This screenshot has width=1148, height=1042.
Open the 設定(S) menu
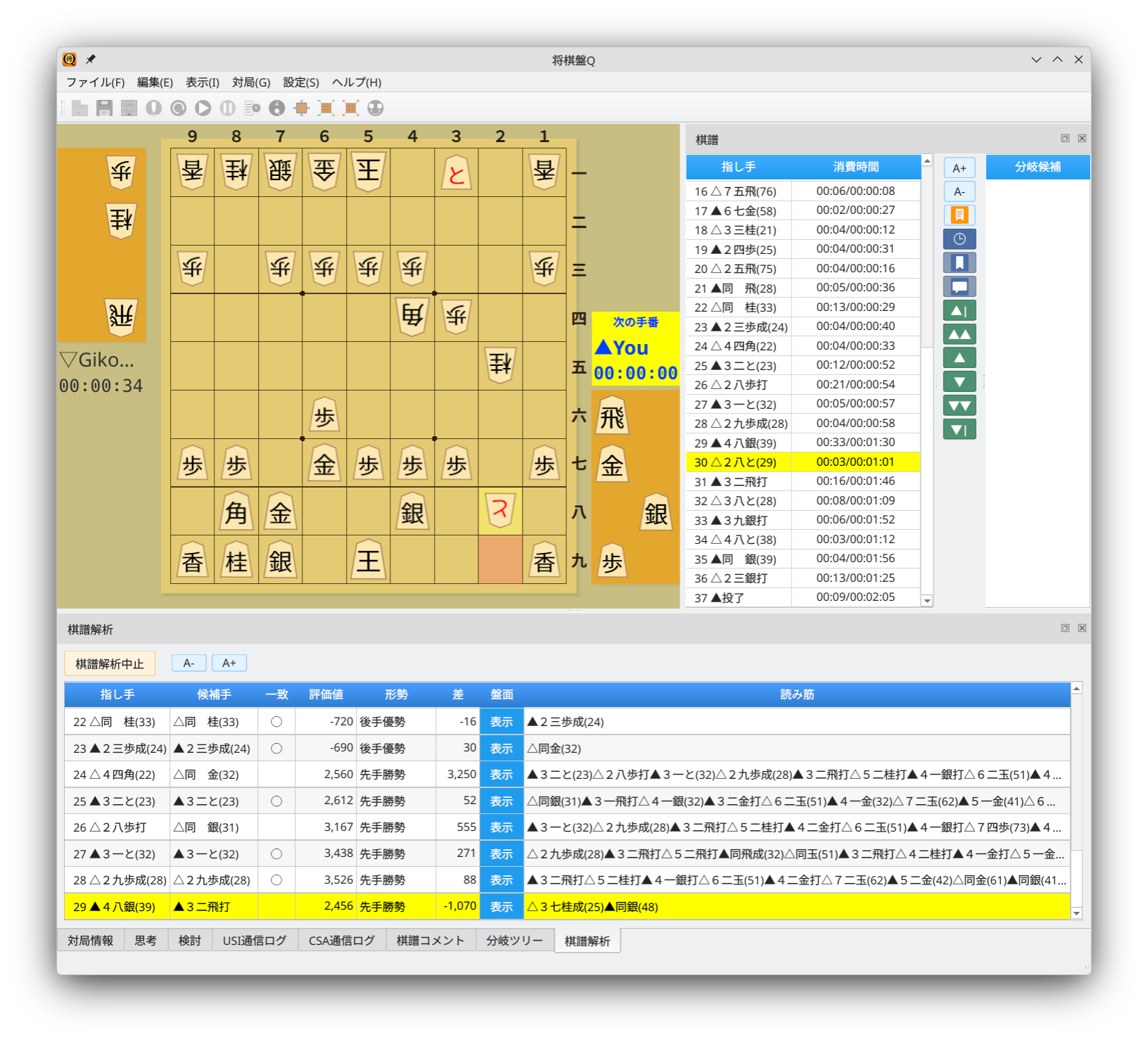tap(300, 82)
